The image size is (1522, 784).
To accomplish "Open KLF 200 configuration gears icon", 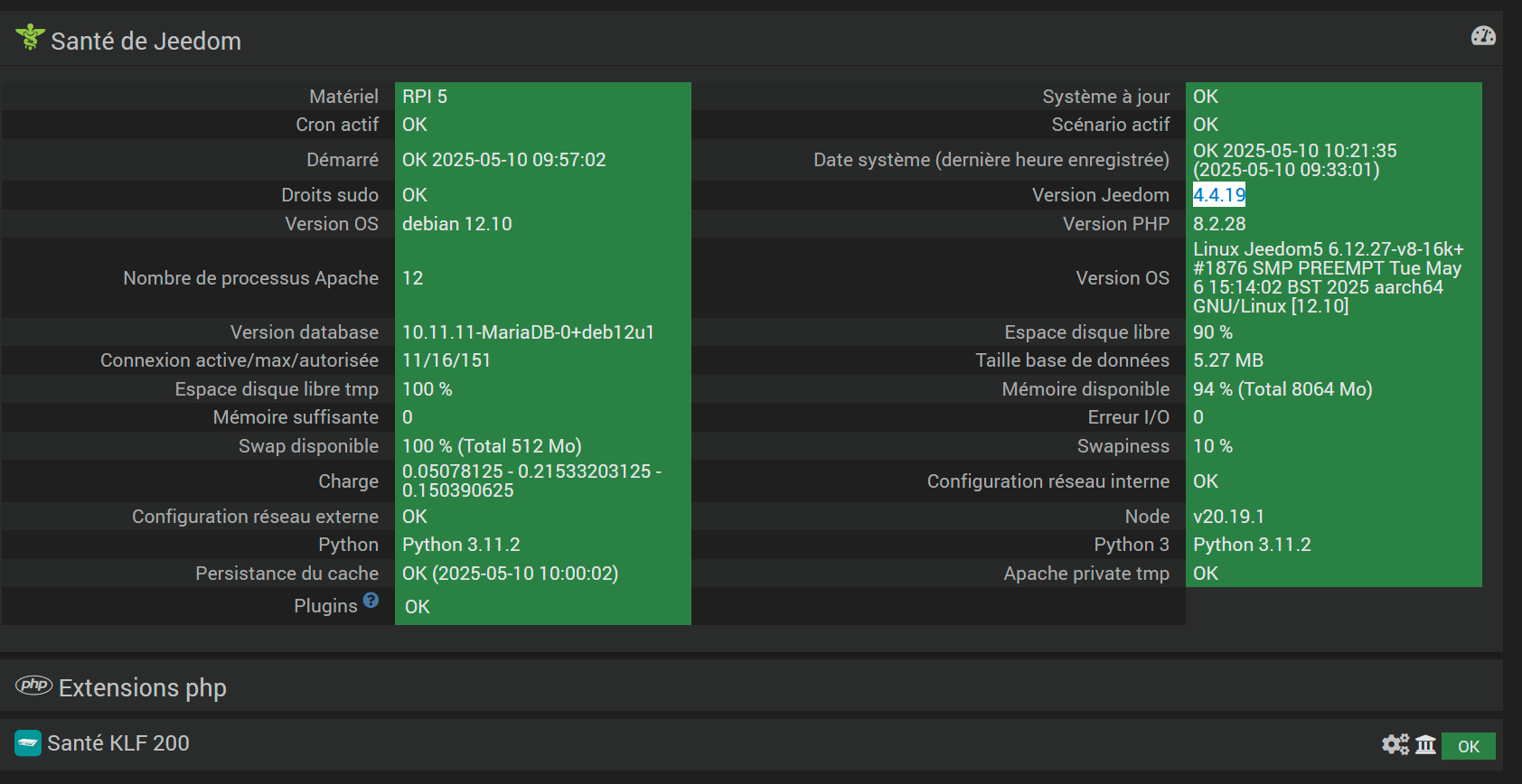I will pos(1395,744).
